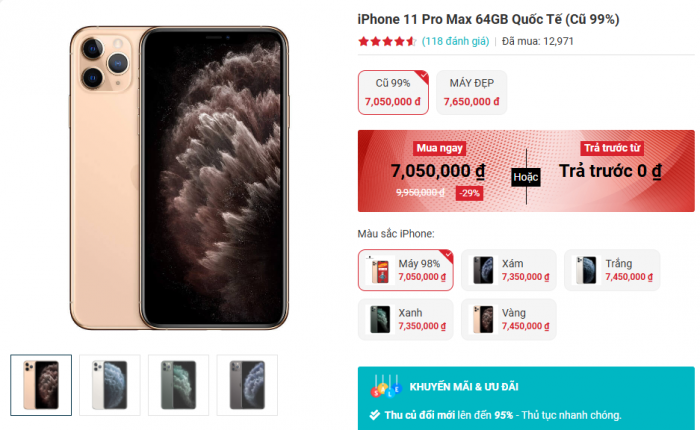The width and height of the screenshot is (700, 430).
Task: Choose the Vàng color option
Action: [509, 319]
